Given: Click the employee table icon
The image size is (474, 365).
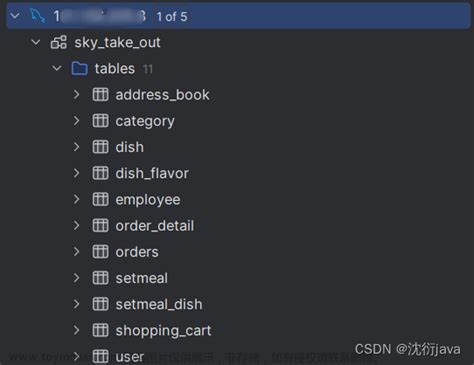Looking at the screenshot, I should (100, 199).
